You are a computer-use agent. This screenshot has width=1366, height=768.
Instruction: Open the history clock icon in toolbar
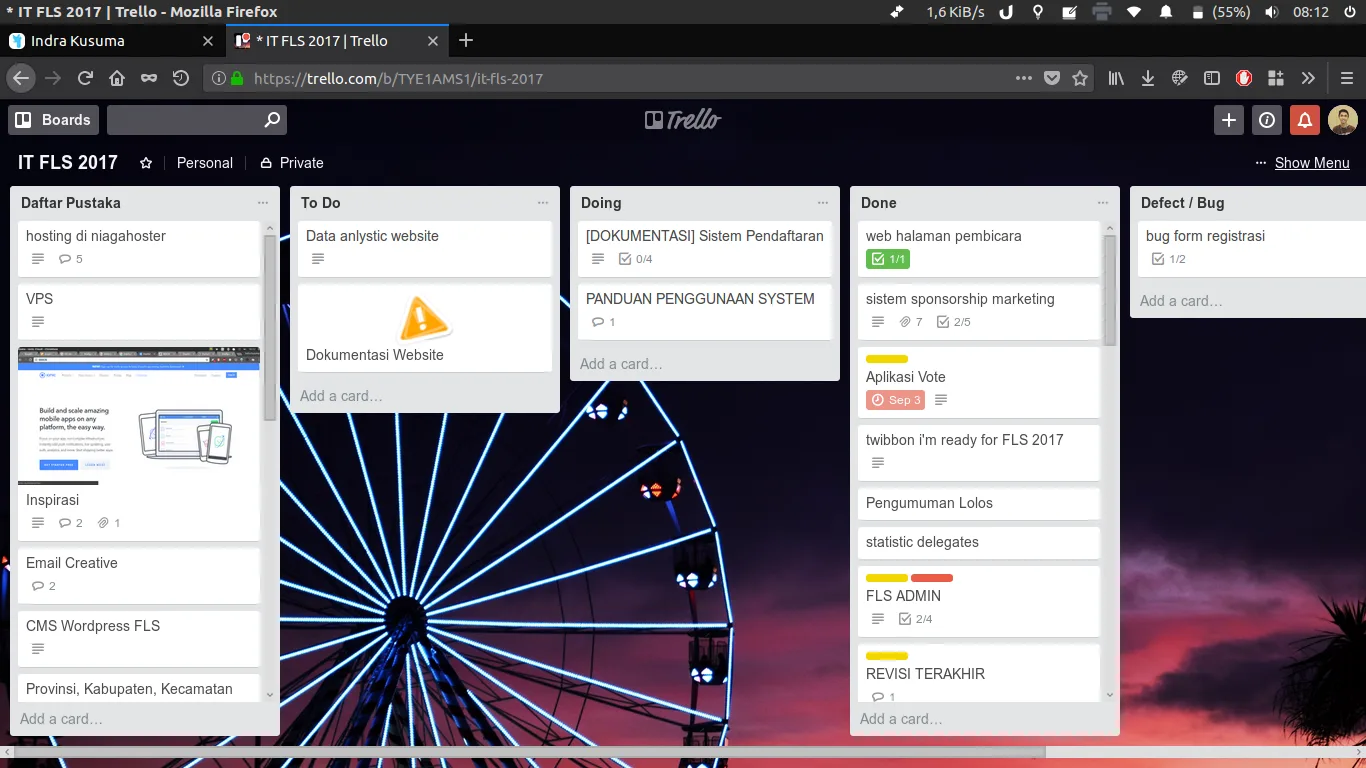[180, 78]
